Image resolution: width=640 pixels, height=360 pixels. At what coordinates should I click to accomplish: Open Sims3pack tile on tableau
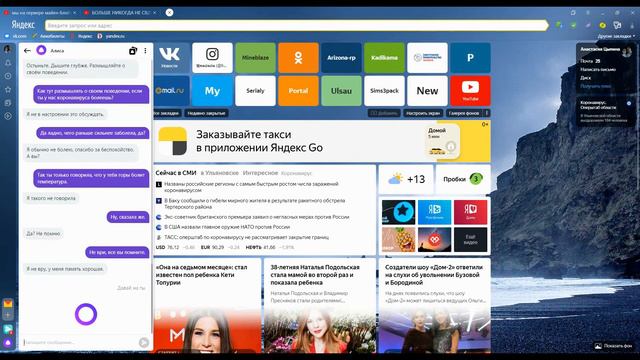tap(384, 91)
